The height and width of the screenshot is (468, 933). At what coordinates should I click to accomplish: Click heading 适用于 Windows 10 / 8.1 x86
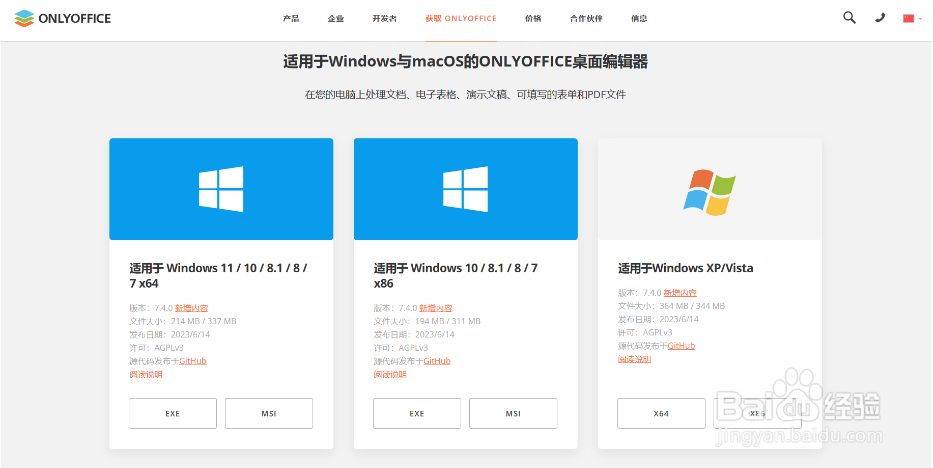(x=456, y=276)
